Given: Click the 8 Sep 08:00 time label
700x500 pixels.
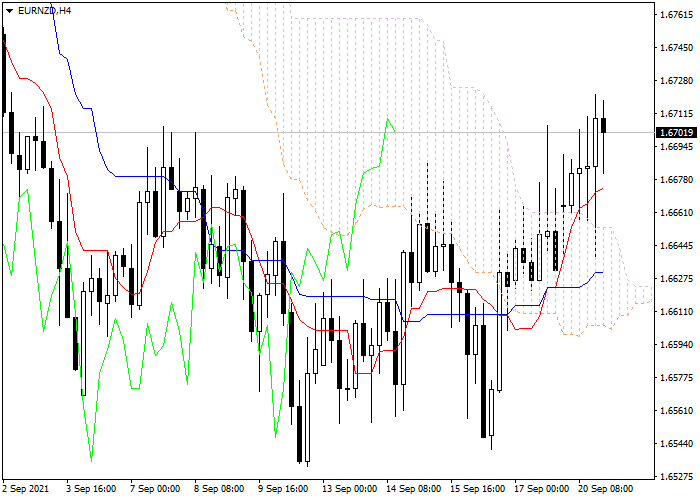Looking at the screenshot, I should coord(219,489).
